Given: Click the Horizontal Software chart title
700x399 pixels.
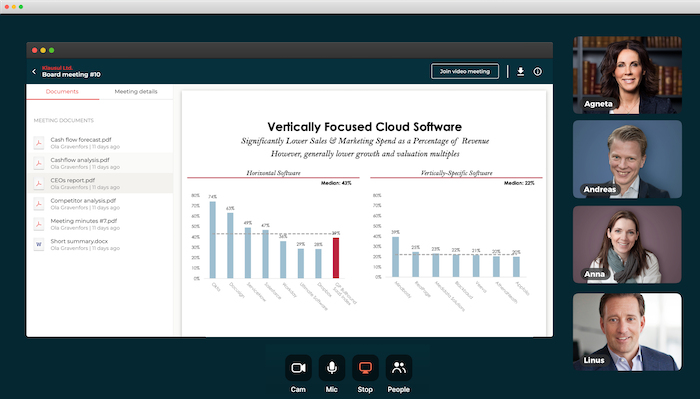Looking at the screenshot, I should pos(273,173).
